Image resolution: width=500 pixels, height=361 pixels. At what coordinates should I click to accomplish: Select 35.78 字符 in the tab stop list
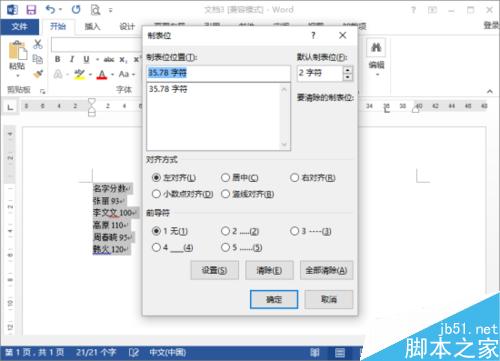coord(168,89)
